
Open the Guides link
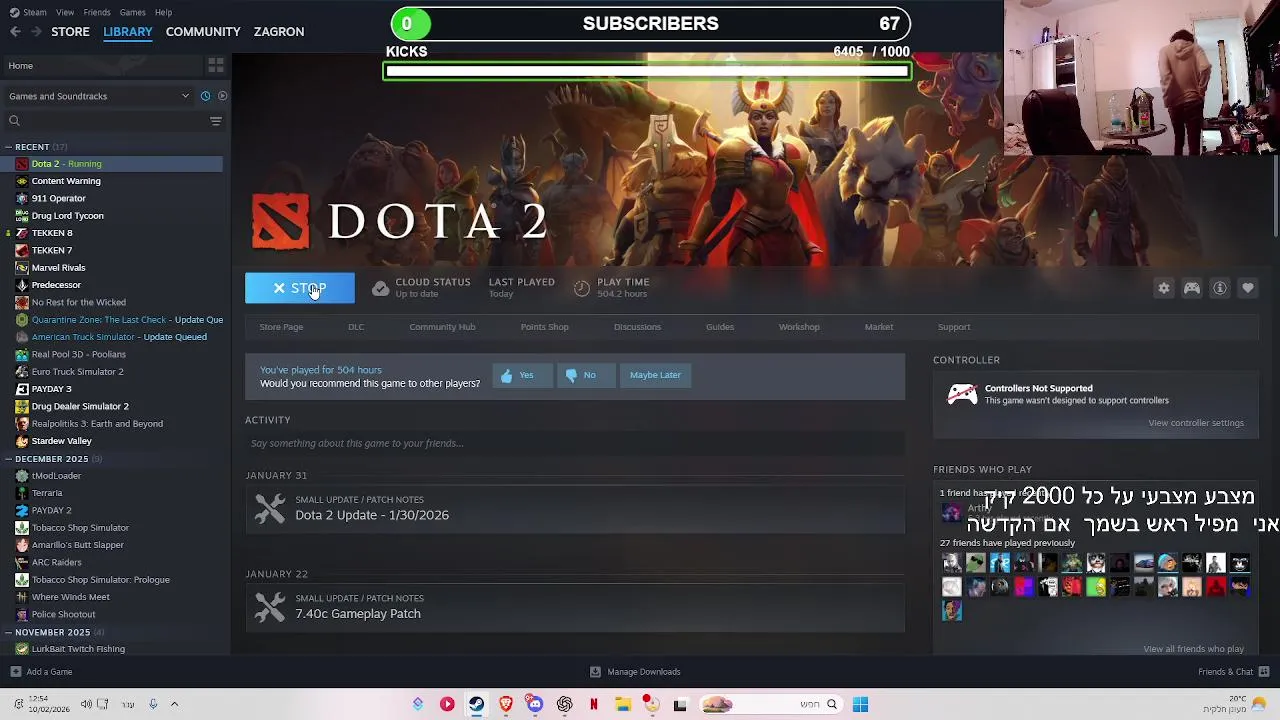tap(720, 327)
